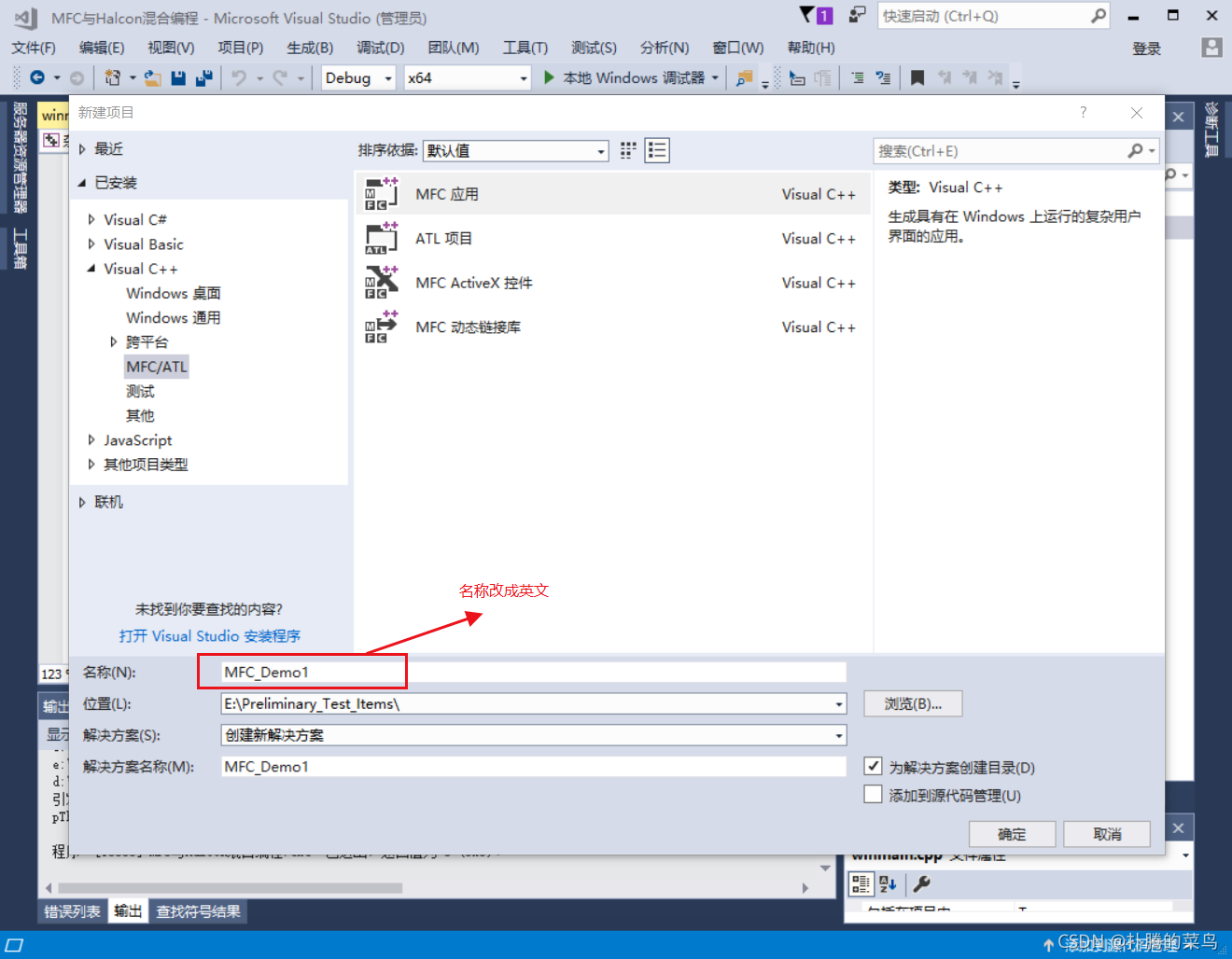Click the comment out lines icon
1232x959 pixels.
tap(857, 78)
